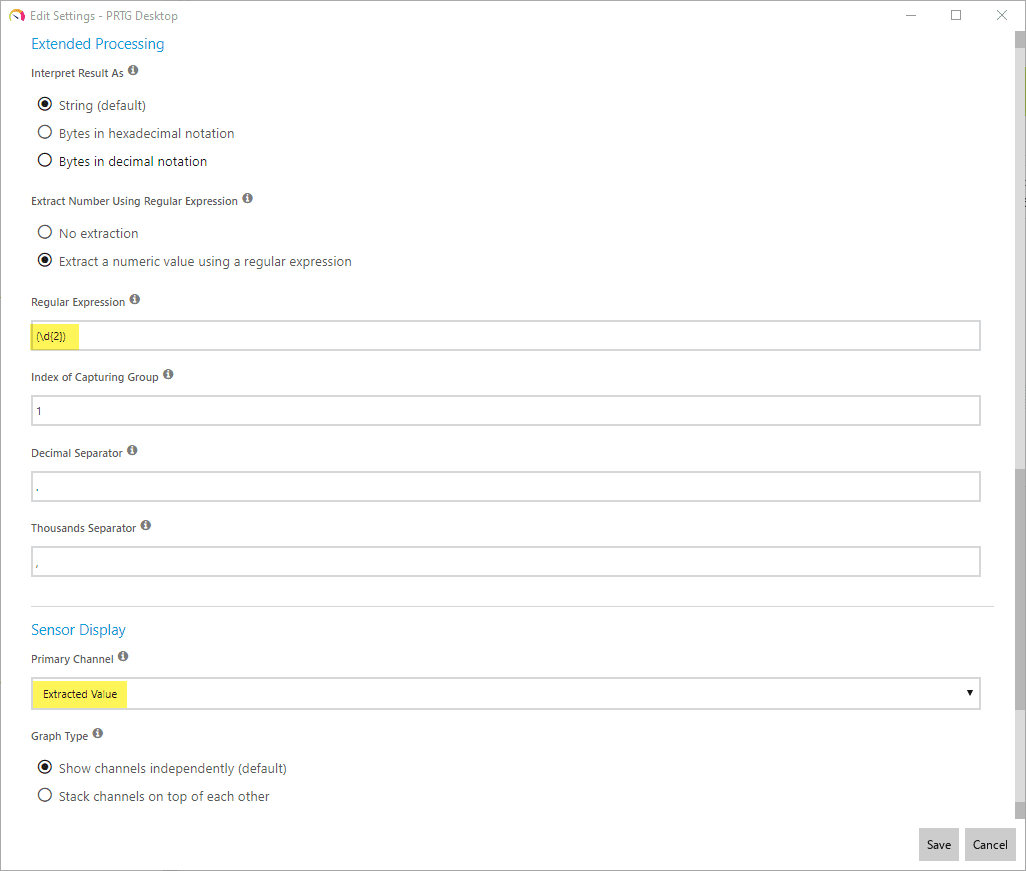This screenshot has width=1026, height=871.
Task: Click info icon for Index of Capturing Group
Action: click(x=168, y=375)
